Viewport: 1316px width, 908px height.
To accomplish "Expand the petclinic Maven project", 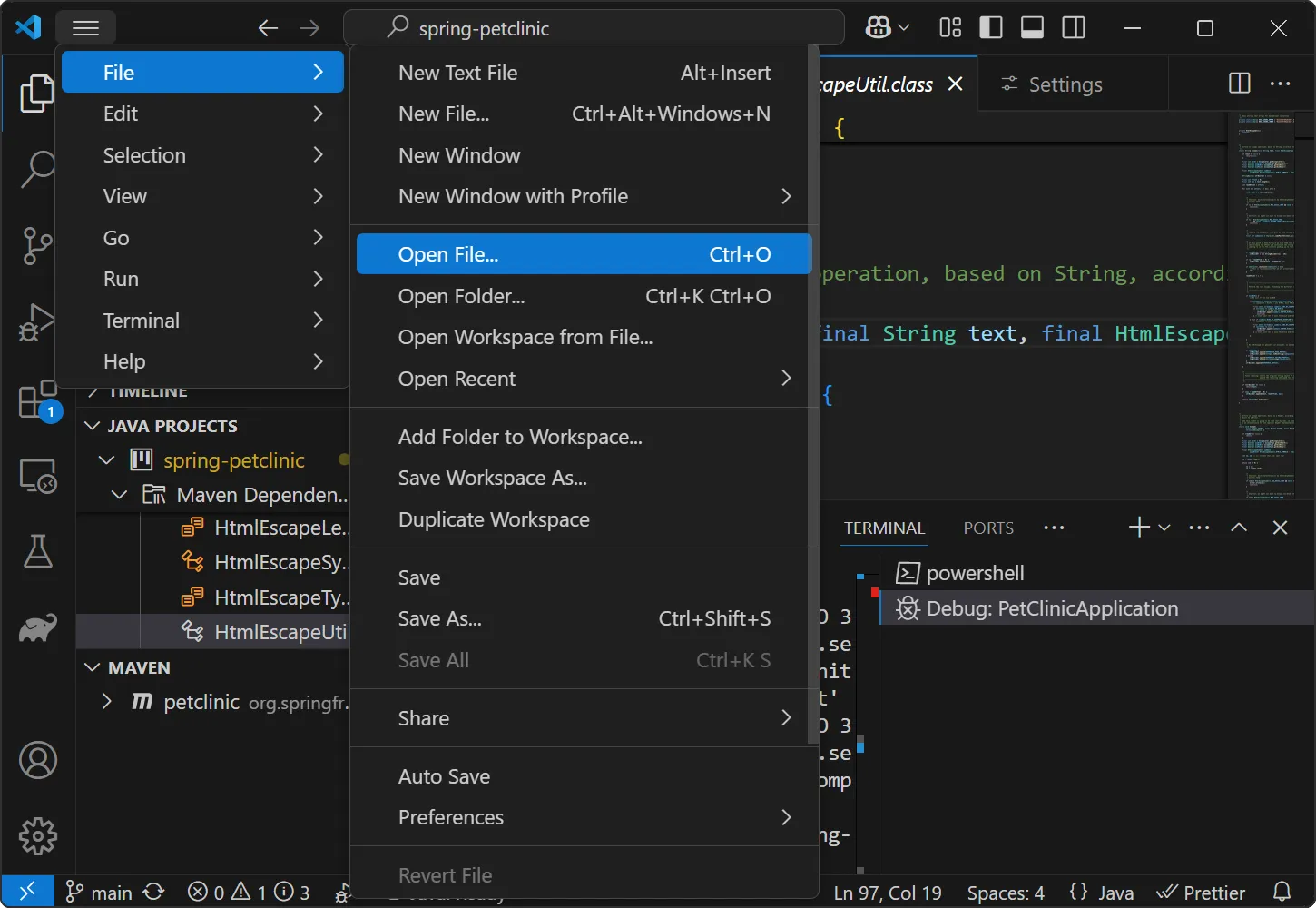I will pos(106,702).
